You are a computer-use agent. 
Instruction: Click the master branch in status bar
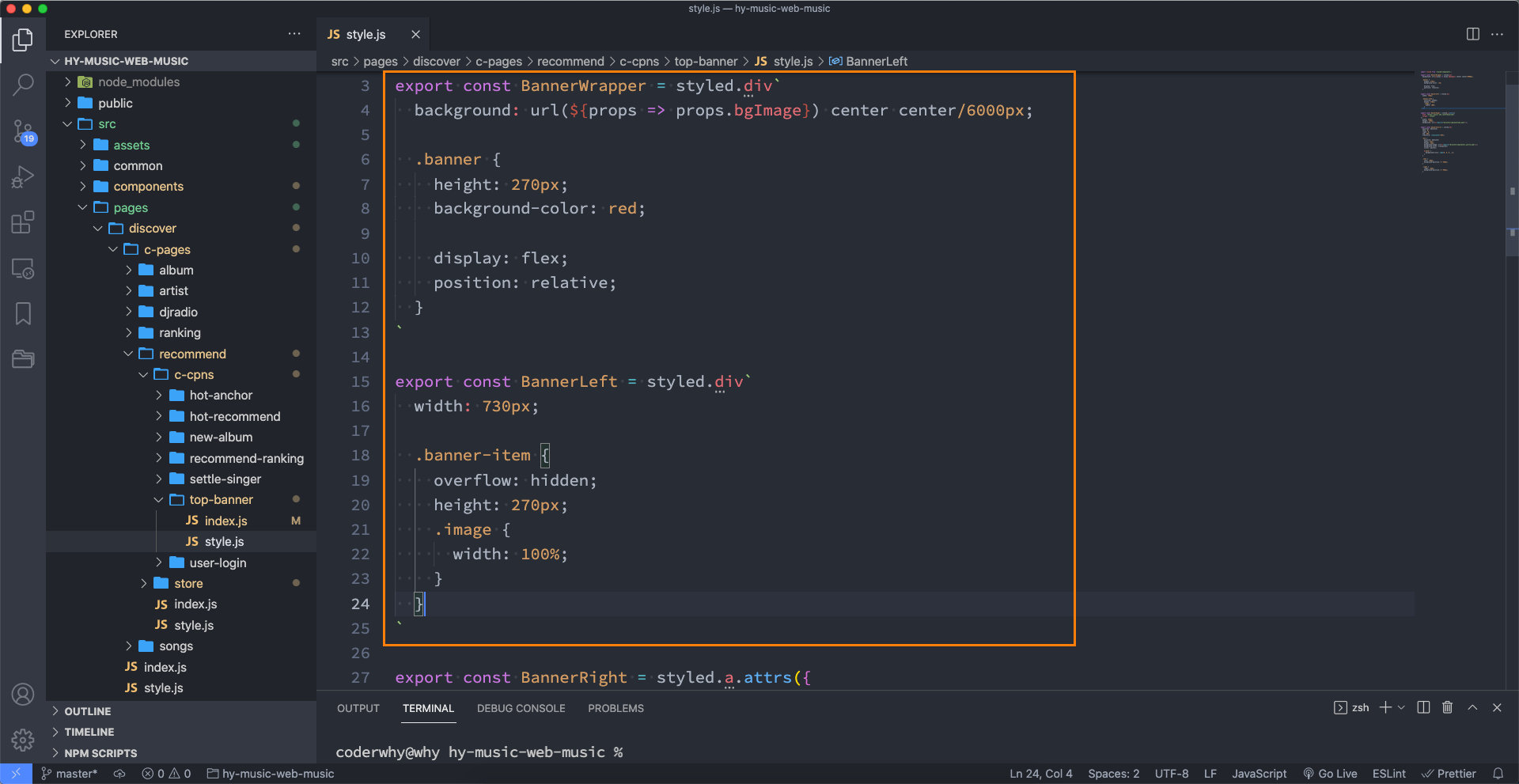coord(70,774)
